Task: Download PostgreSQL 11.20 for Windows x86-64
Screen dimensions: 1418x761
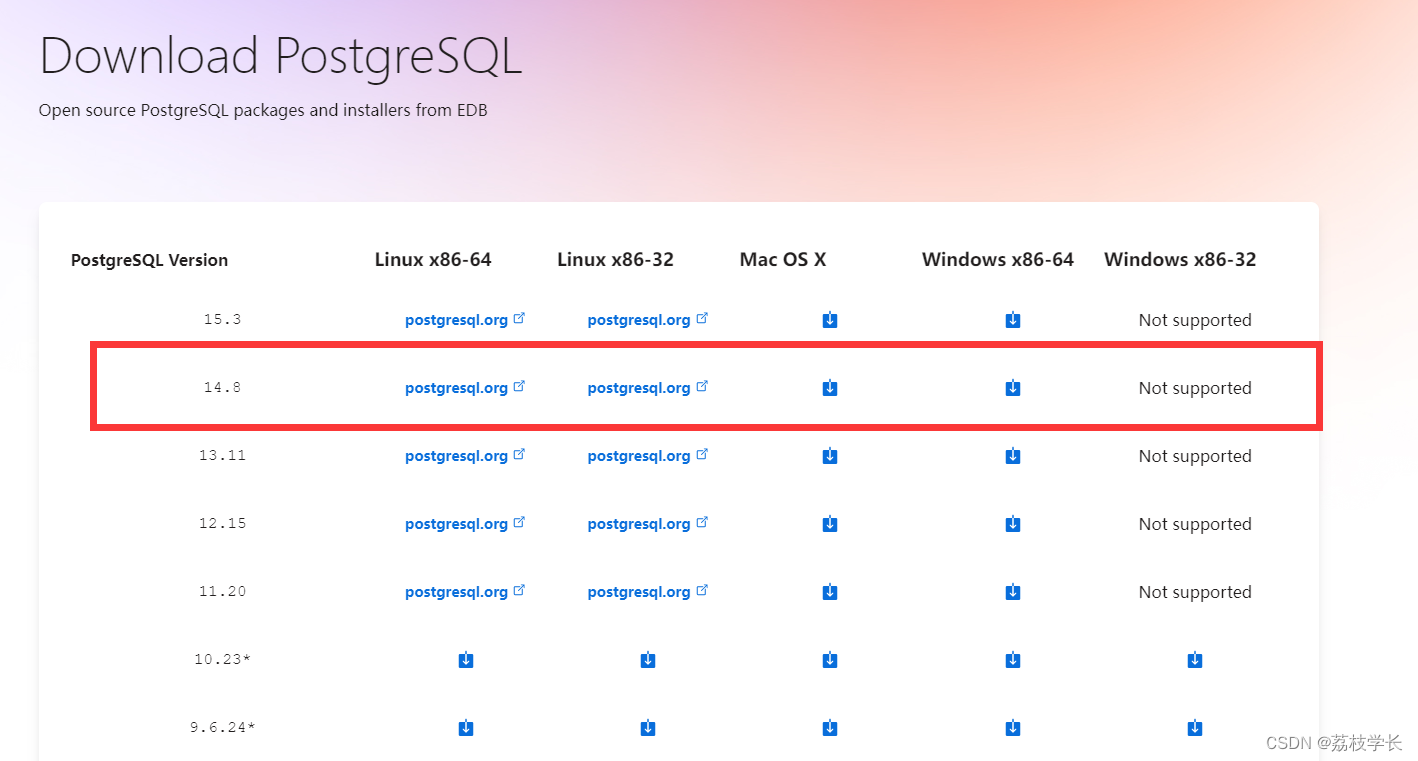Action: (1013, 592)
